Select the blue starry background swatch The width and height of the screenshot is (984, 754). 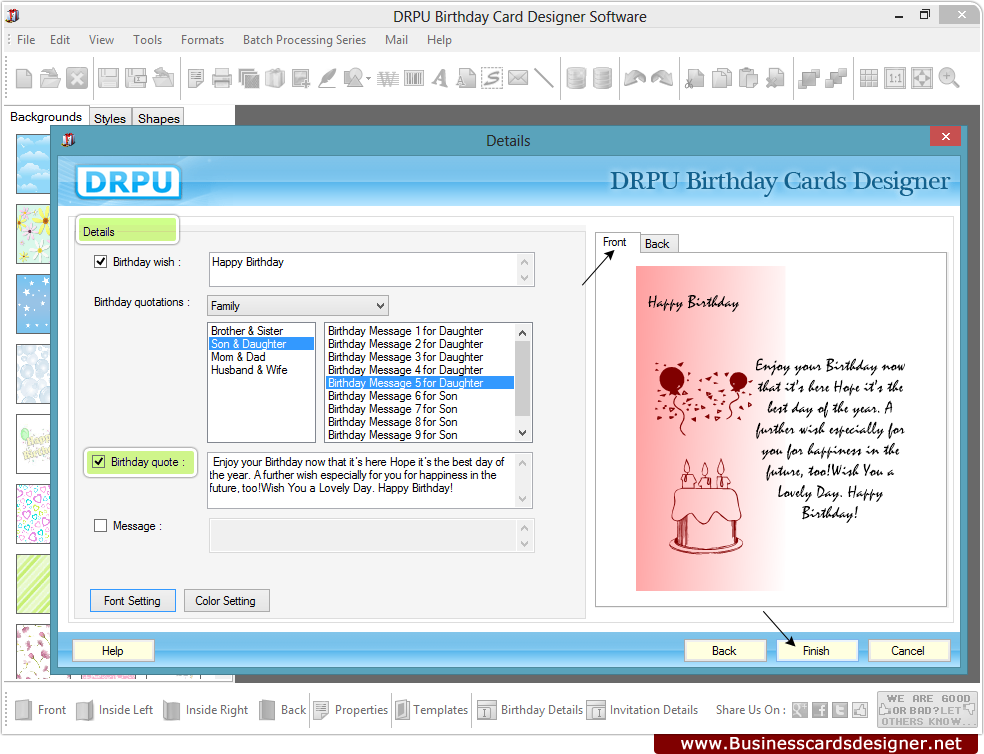tap(33, 304)
